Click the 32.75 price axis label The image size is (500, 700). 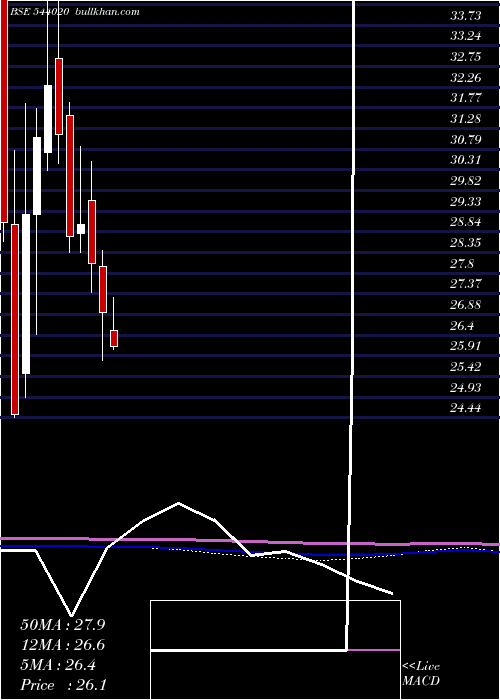click(x=466, y=57)
